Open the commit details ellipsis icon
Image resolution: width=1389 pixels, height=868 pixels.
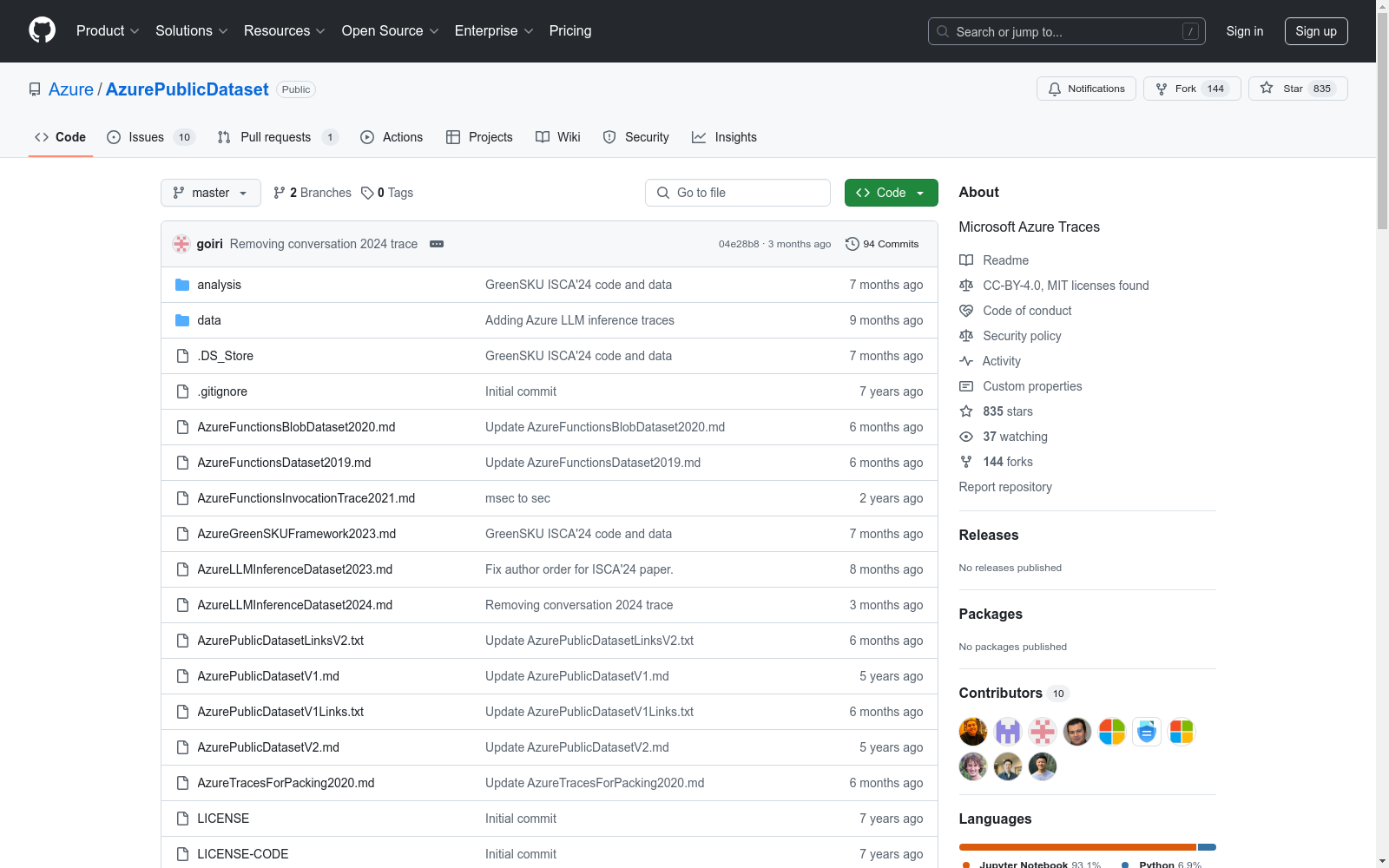437,244
